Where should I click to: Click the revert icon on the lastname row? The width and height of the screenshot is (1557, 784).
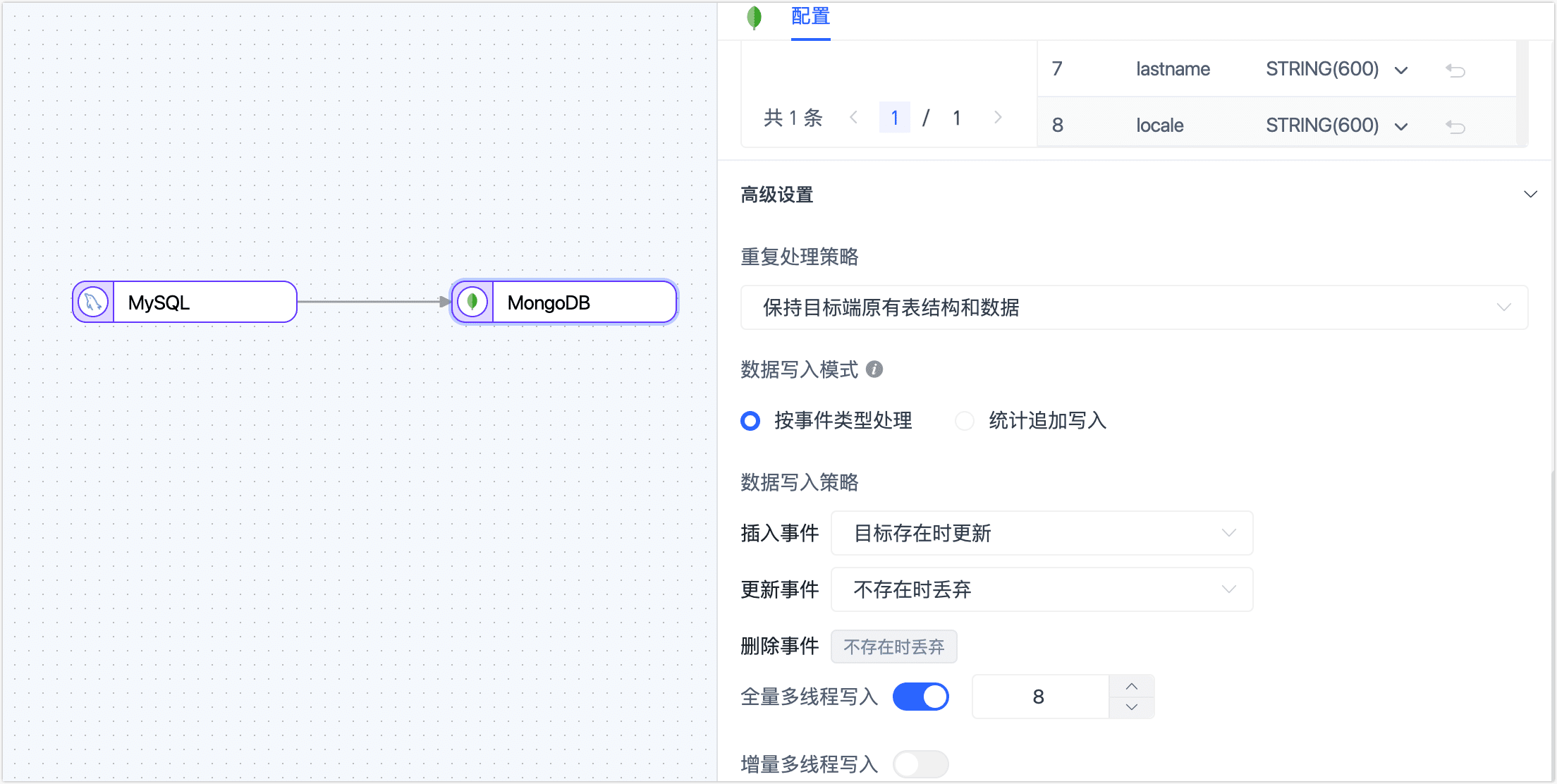(1456, 71)
